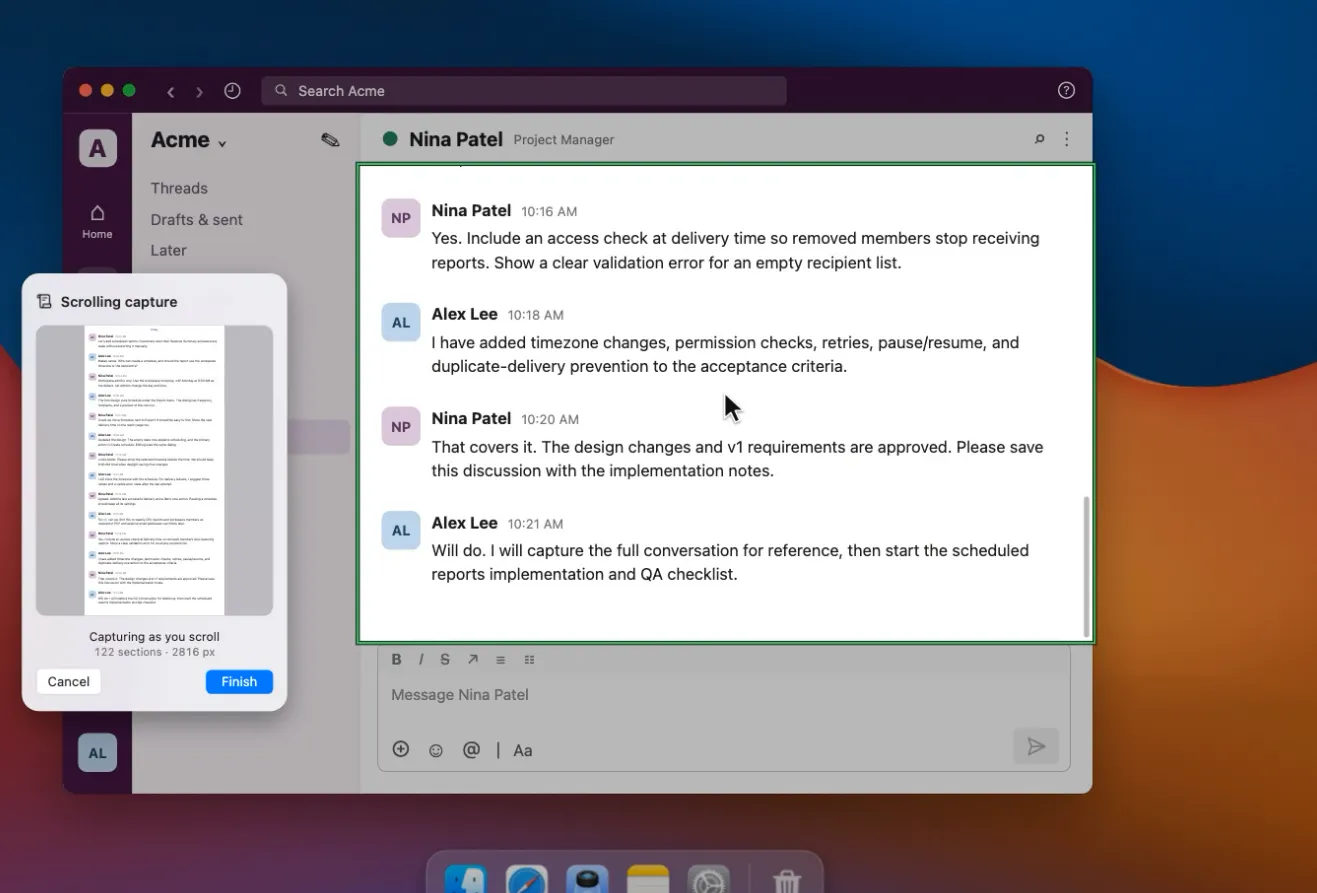The height and width of the screenshot is (893, 1317).
Task: Click the 'Project Manager' title text
Action: point(564,140)
